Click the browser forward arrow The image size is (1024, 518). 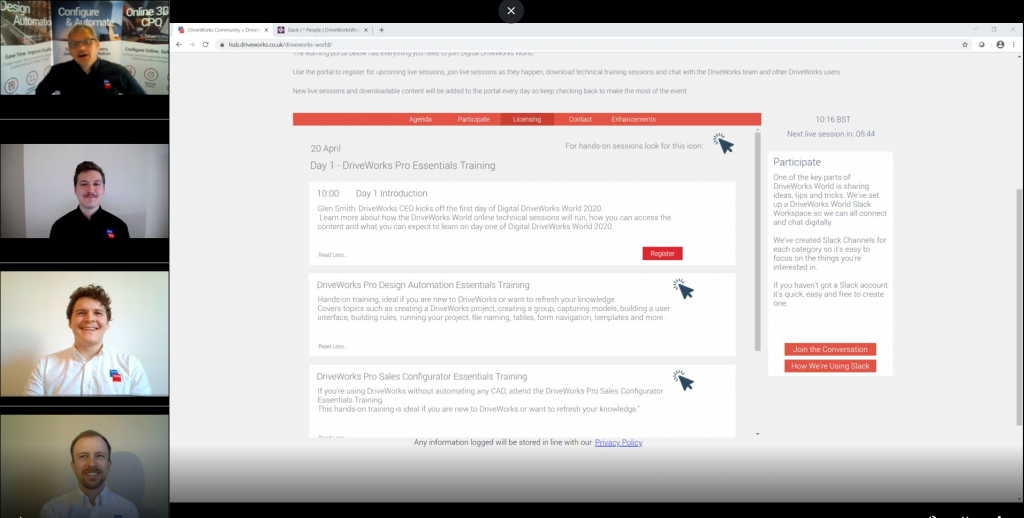click(192, 44)
